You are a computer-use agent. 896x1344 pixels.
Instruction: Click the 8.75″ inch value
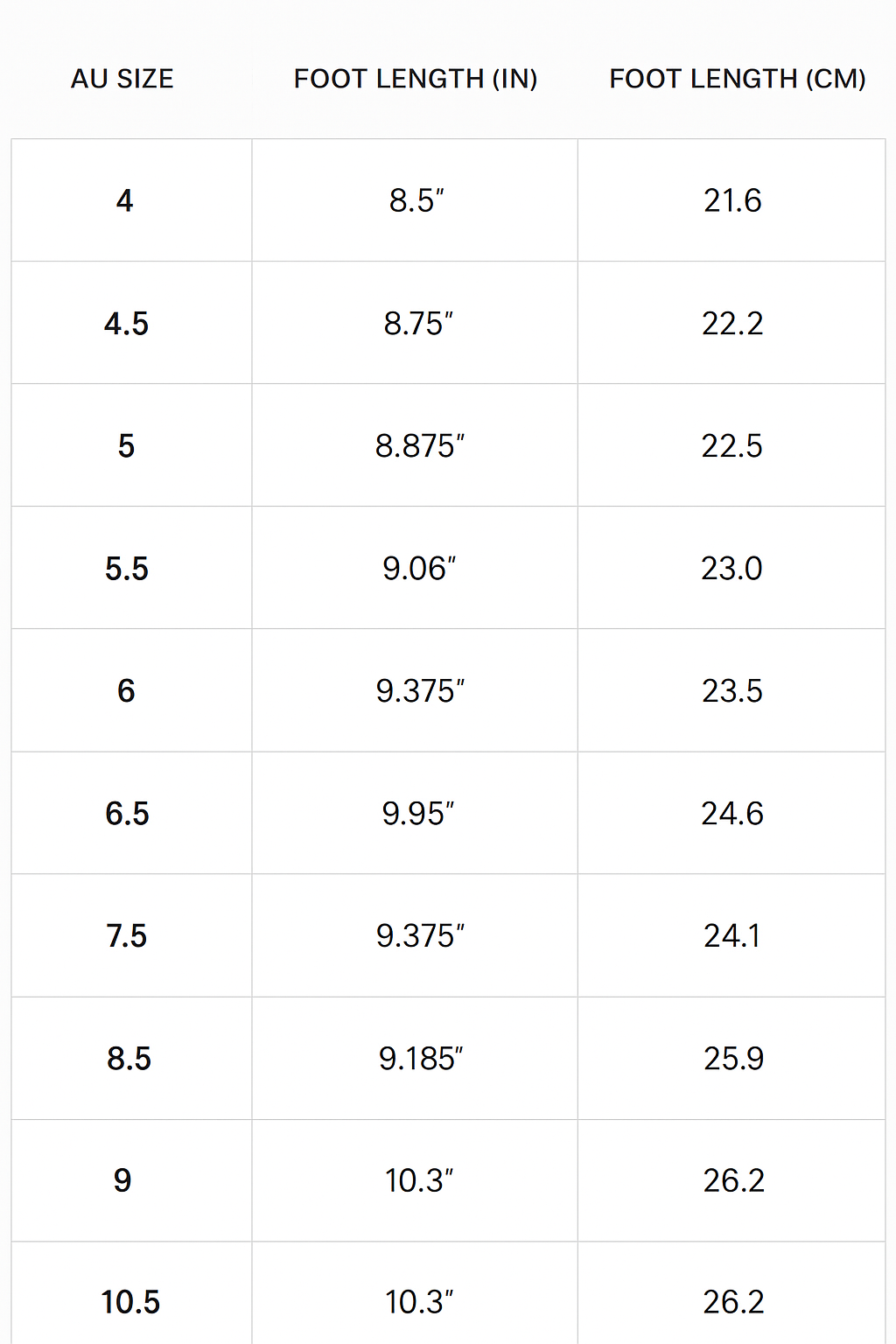(418, 324)
